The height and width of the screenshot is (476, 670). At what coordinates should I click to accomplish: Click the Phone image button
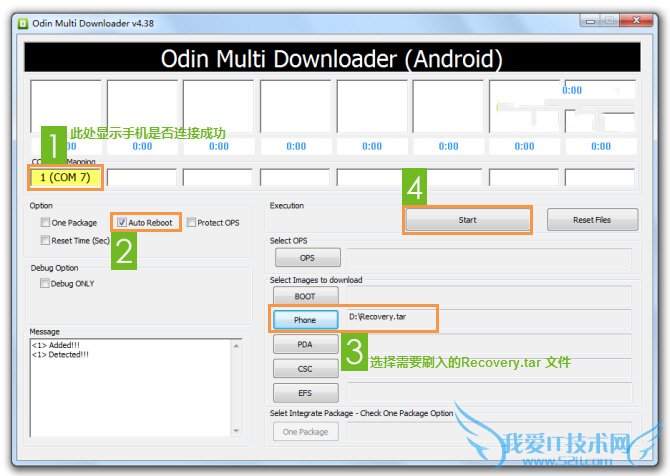[306, 320]
